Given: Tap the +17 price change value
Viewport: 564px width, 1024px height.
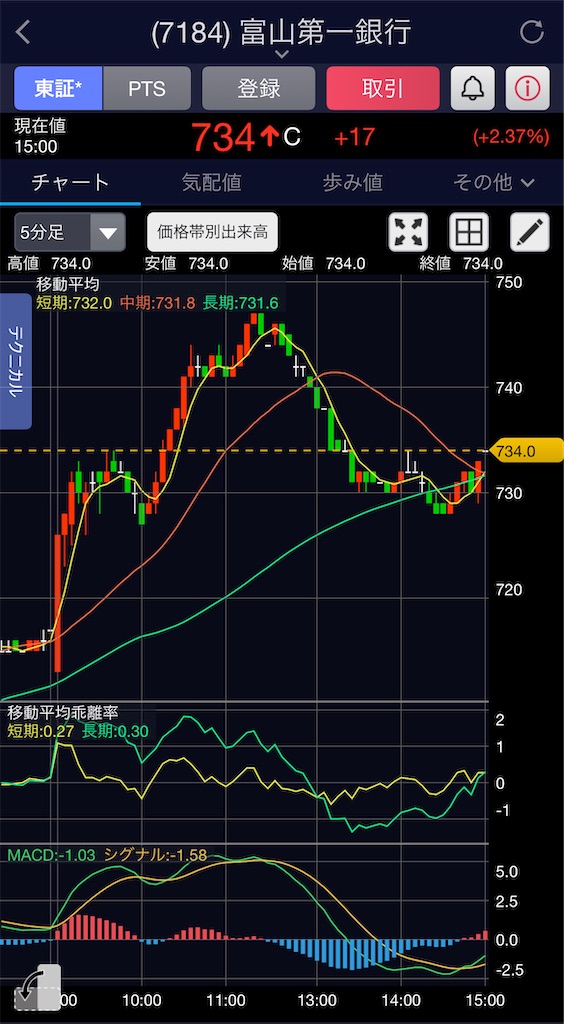Looking at the screenshot, I should point(354,137).
